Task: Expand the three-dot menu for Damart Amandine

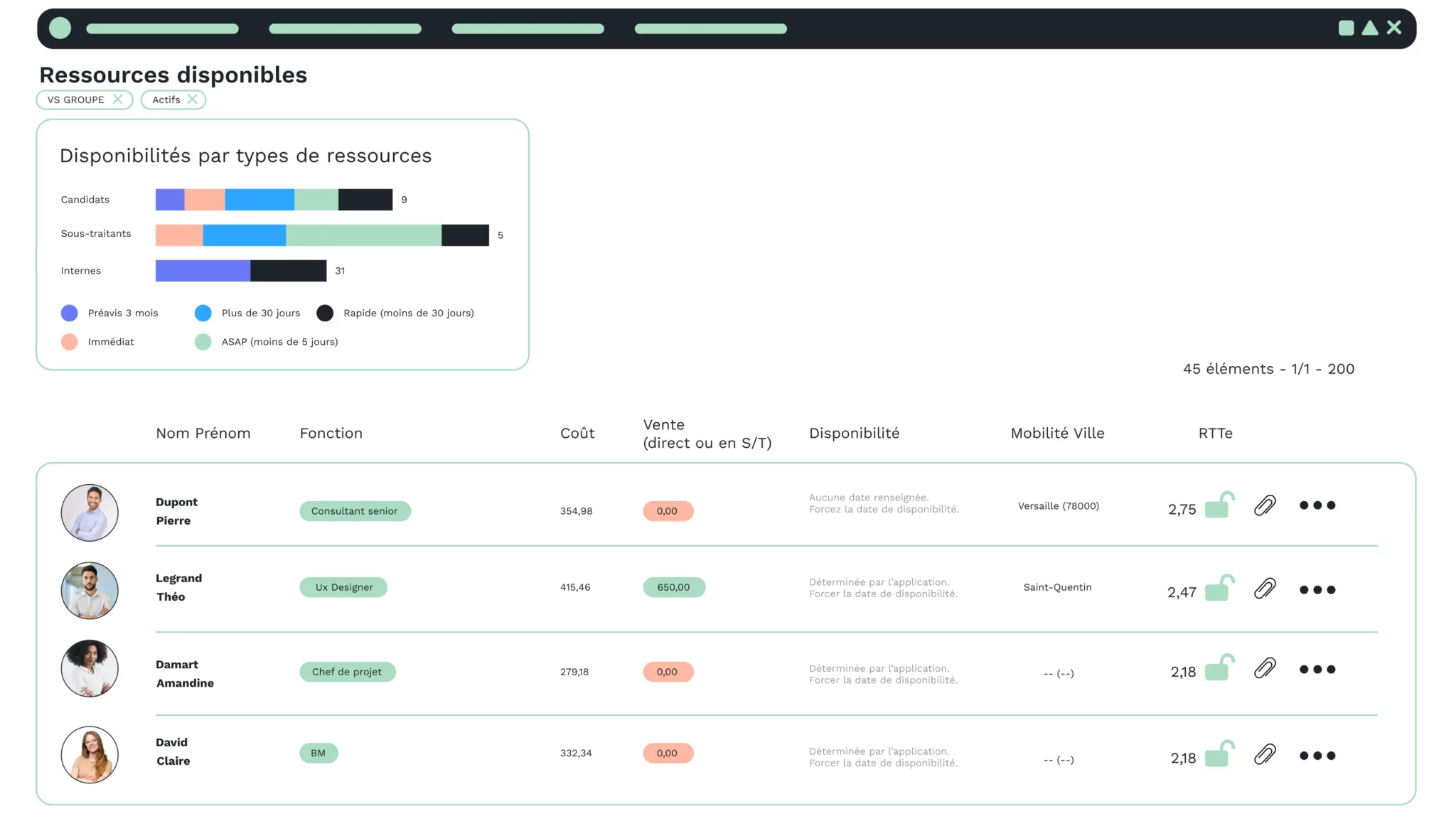Action: 1317,670
